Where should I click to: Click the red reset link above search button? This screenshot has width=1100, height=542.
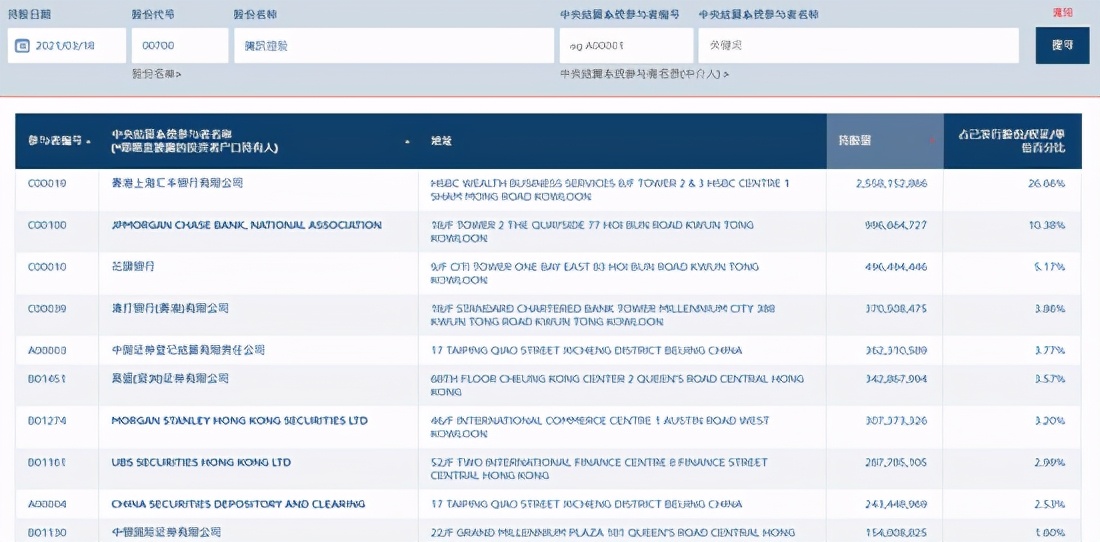(x=1062, y=13)
